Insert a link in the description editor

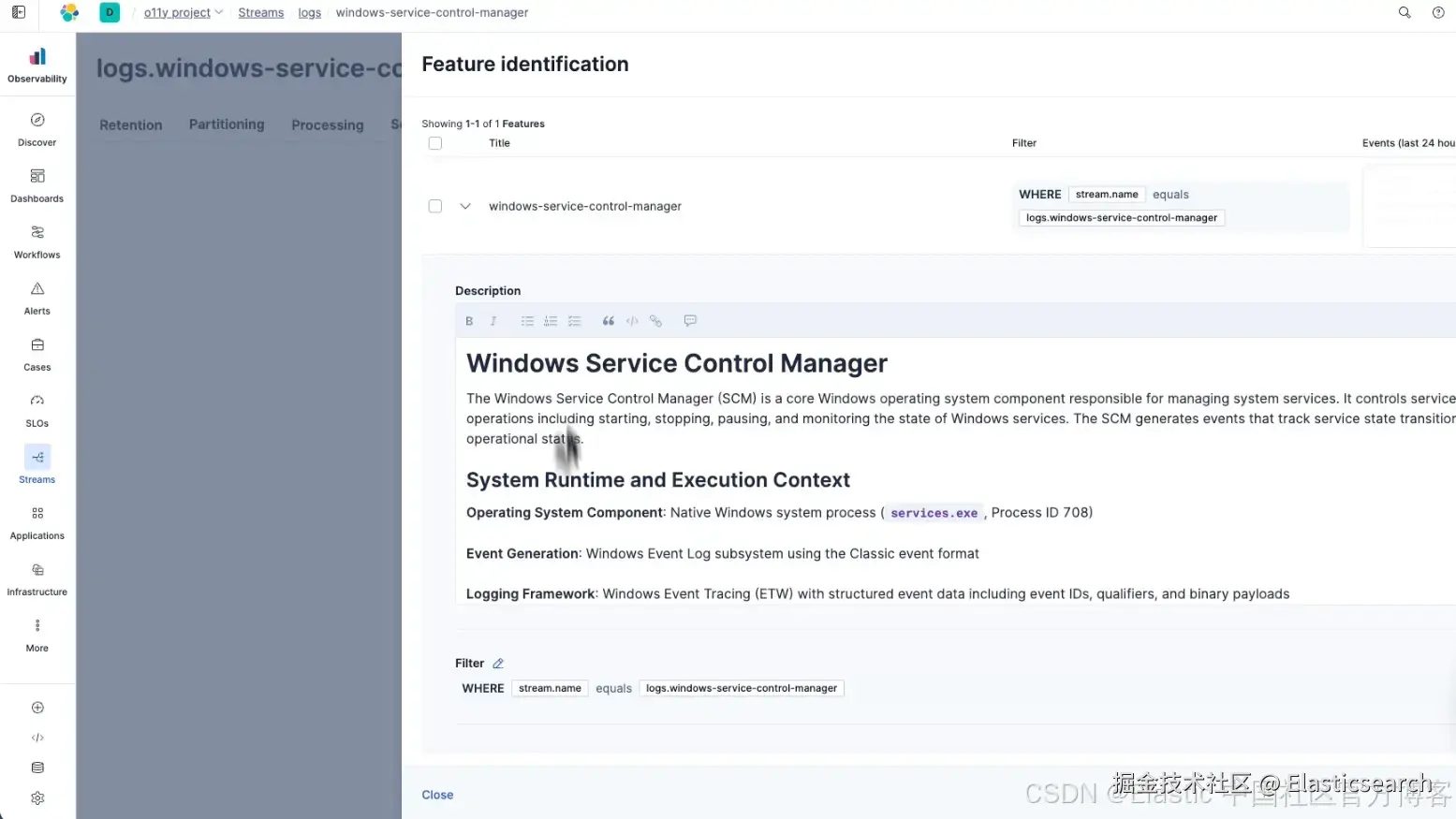coord(655,321)
